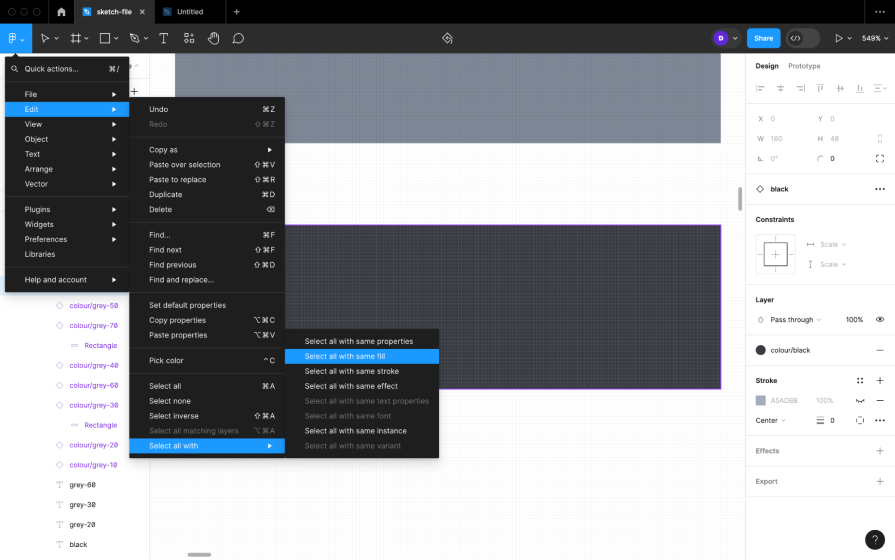Click the blue Share button
The height and width of the screenshot is (560, 895).
point(763,38)
